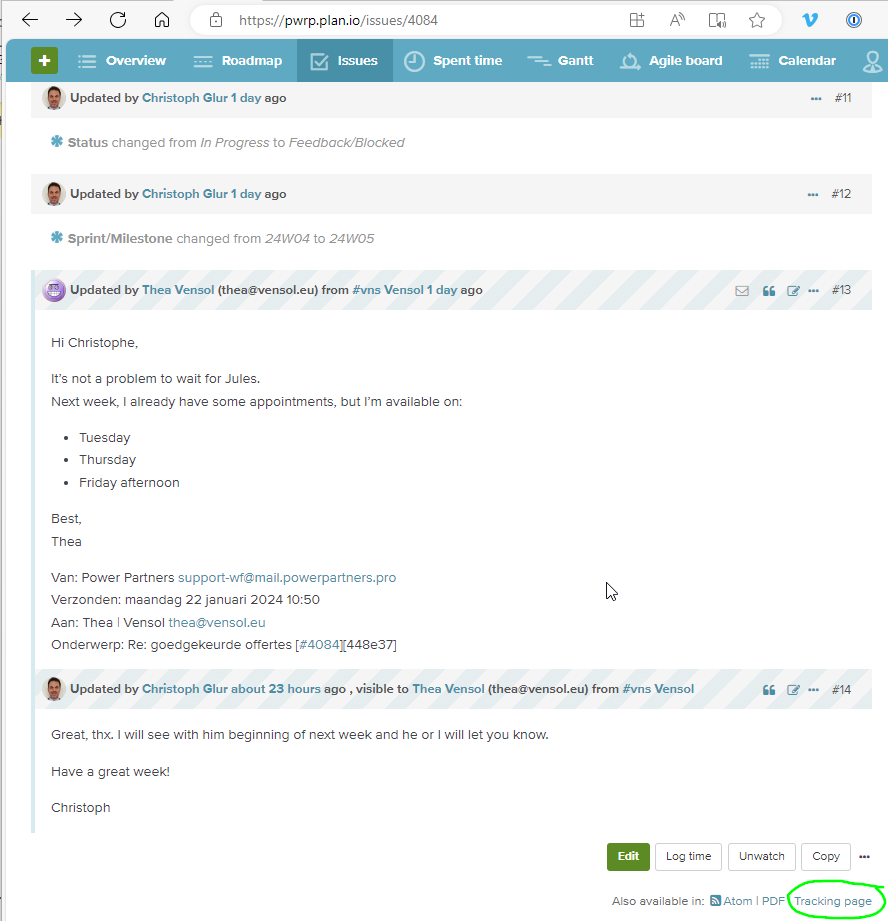Image resolution: width=888 pixels, height=921 pixels.
Task: Click Thea Vensol's purple avatar on note #13
Action: tap(54, 290)
